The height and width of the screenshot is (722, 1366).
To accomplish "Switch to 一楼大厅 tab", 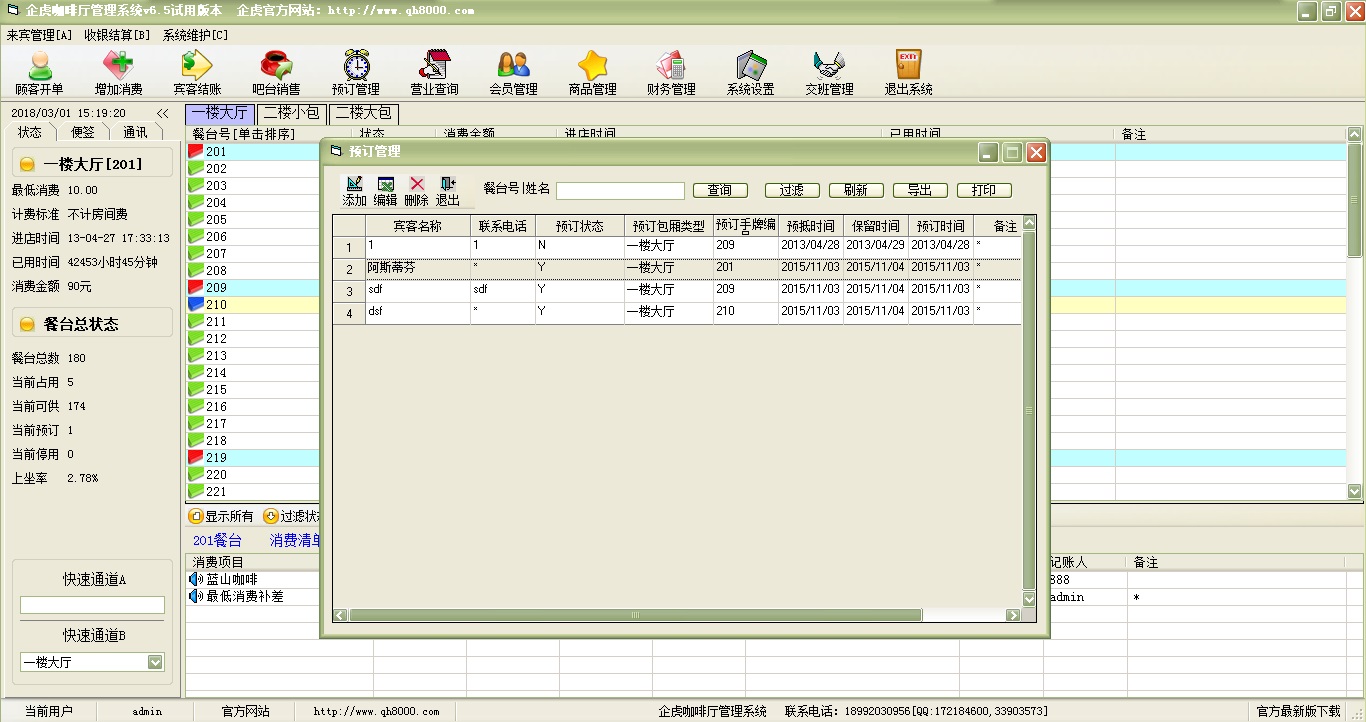I will [219, 113].
